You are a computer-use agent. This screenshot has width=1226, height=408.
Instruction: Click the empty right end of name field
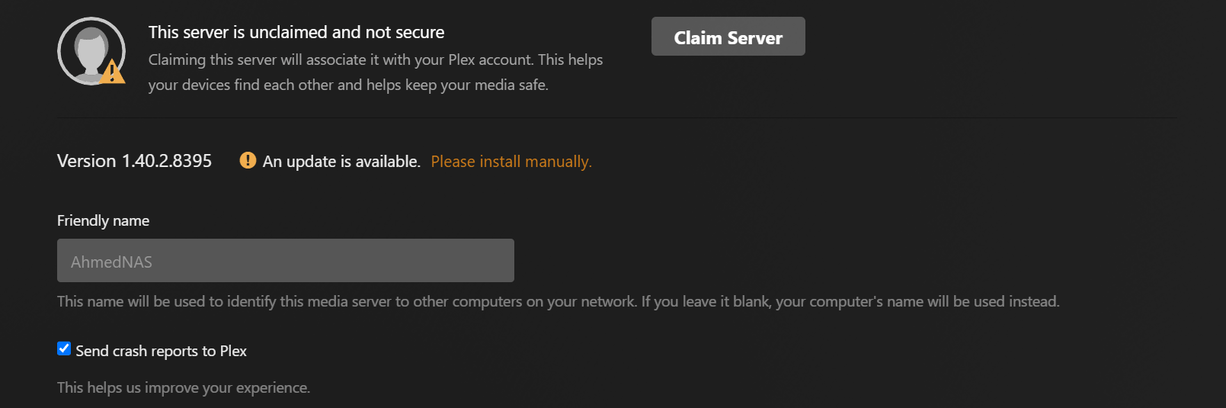coord(470,260)
